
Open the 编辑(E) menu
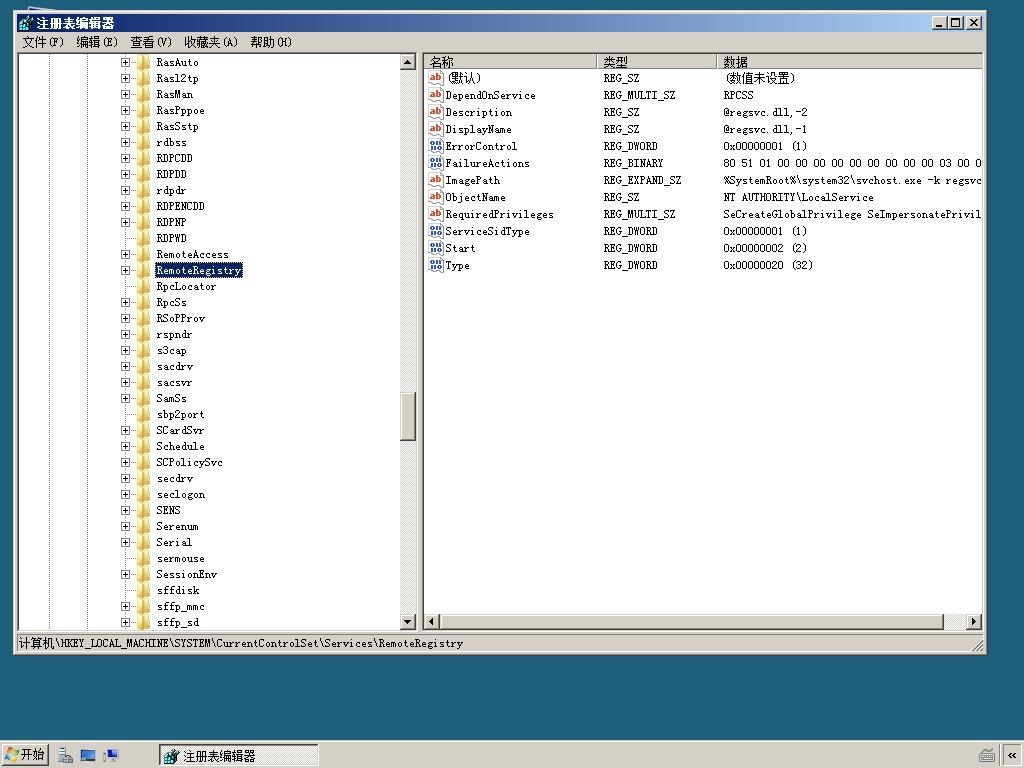coord(97,42)
